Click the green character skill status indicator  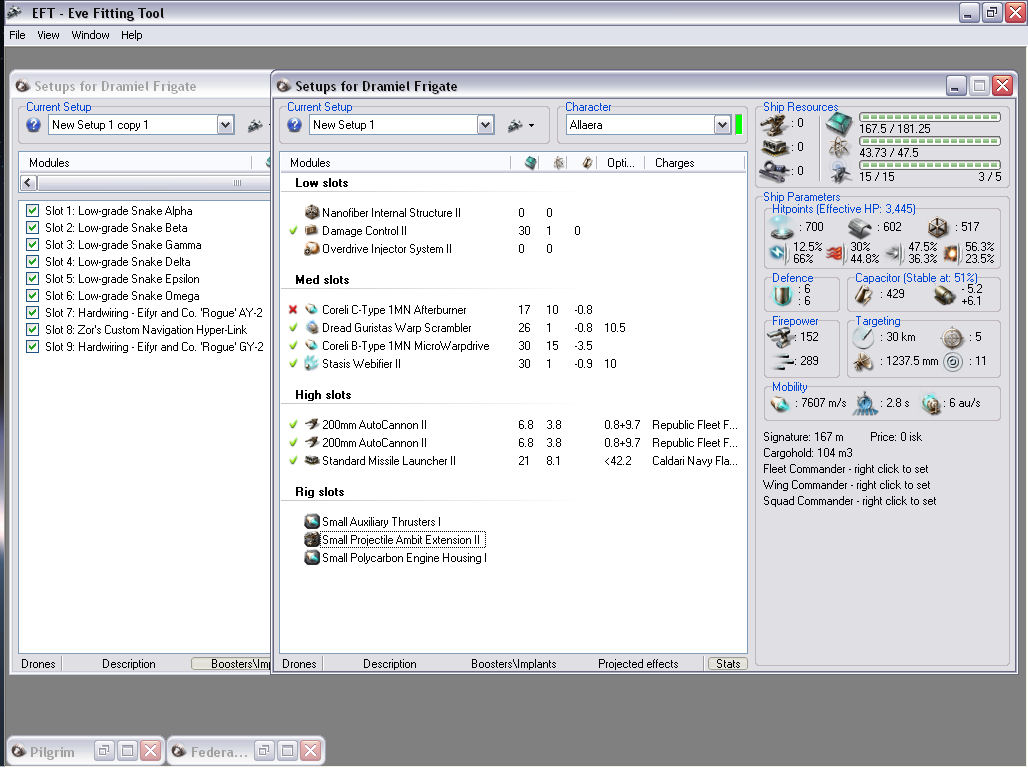[x=739, y=125]
